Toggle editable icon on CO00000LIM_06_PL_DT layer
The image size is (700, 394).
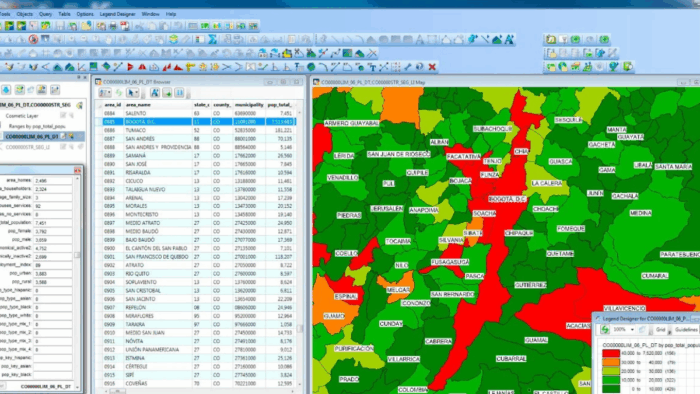tap(63, 136)
